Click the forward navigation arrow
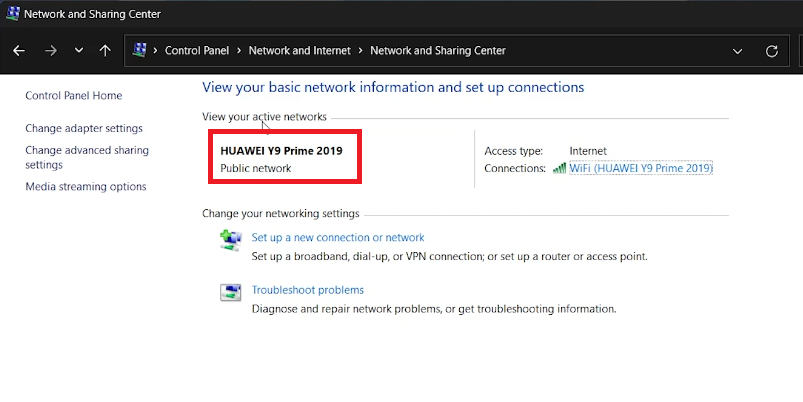803x402 pixels. (x=51, y=51)
